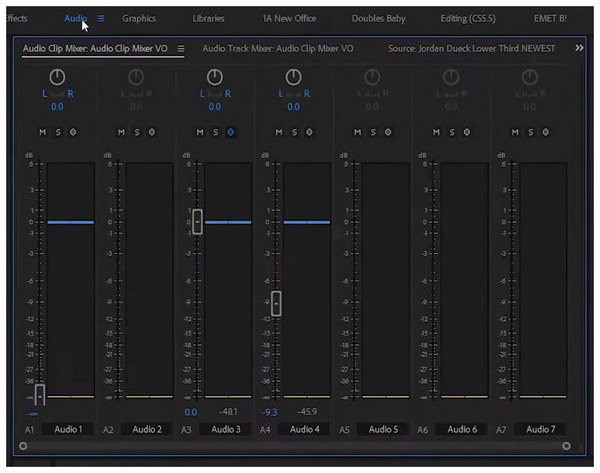600x473 pixels.
Task: Click the pan knob on Audio 5
Action: 372,77
